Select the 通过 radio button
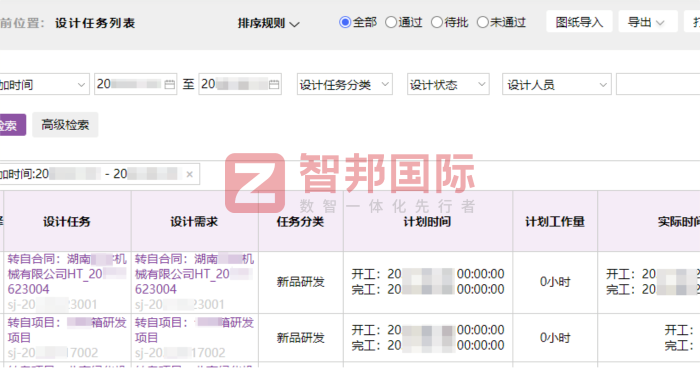 point(391,22)
